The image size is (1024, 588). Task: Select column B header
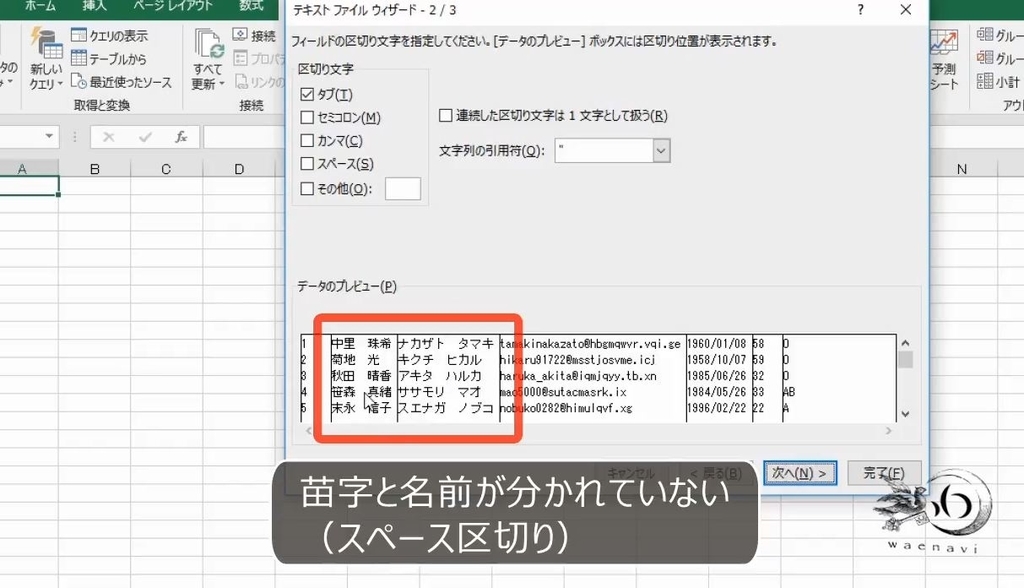95,169
